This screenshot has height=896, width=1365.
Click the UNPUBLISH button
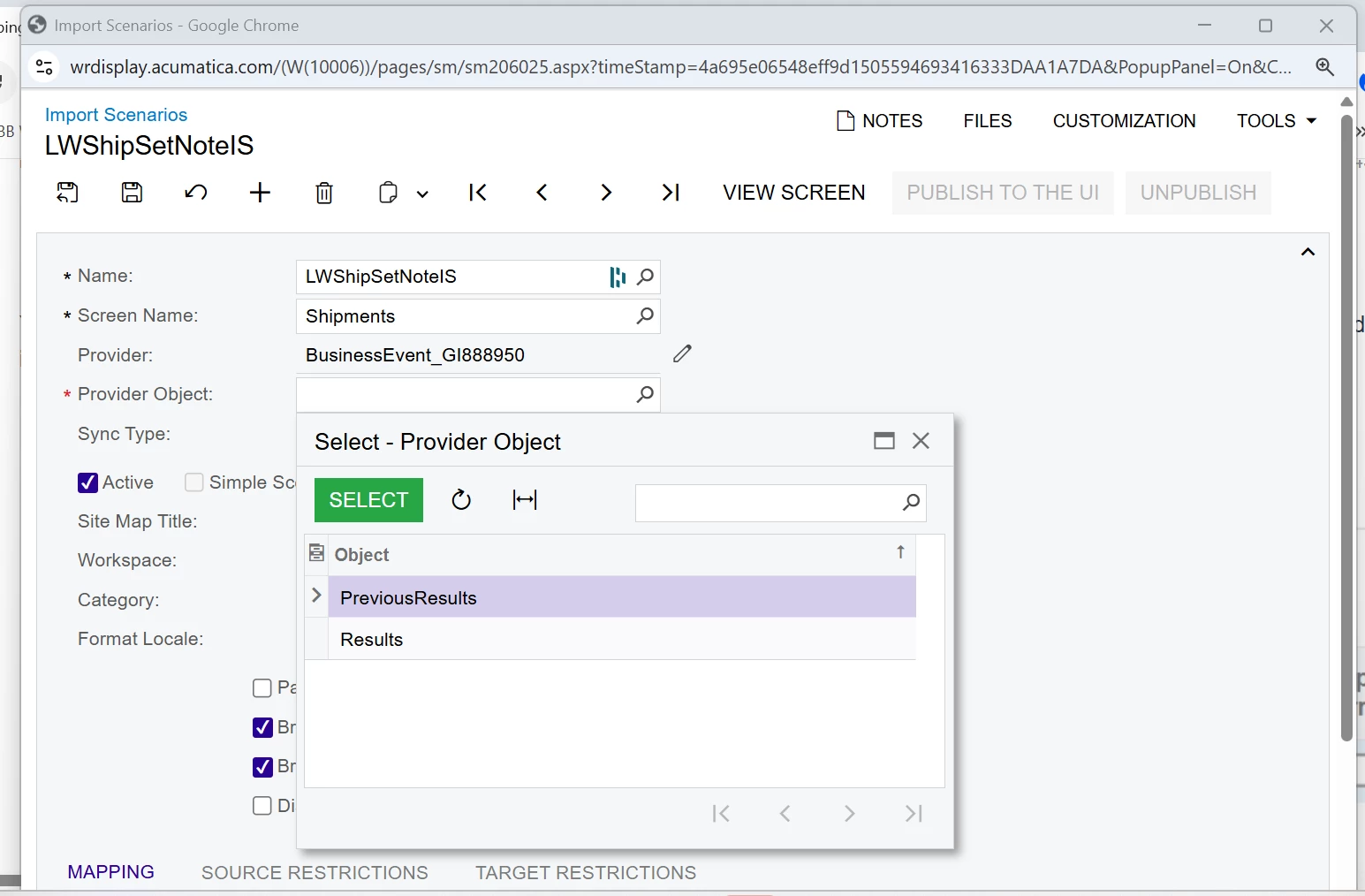pos(1198,193)
